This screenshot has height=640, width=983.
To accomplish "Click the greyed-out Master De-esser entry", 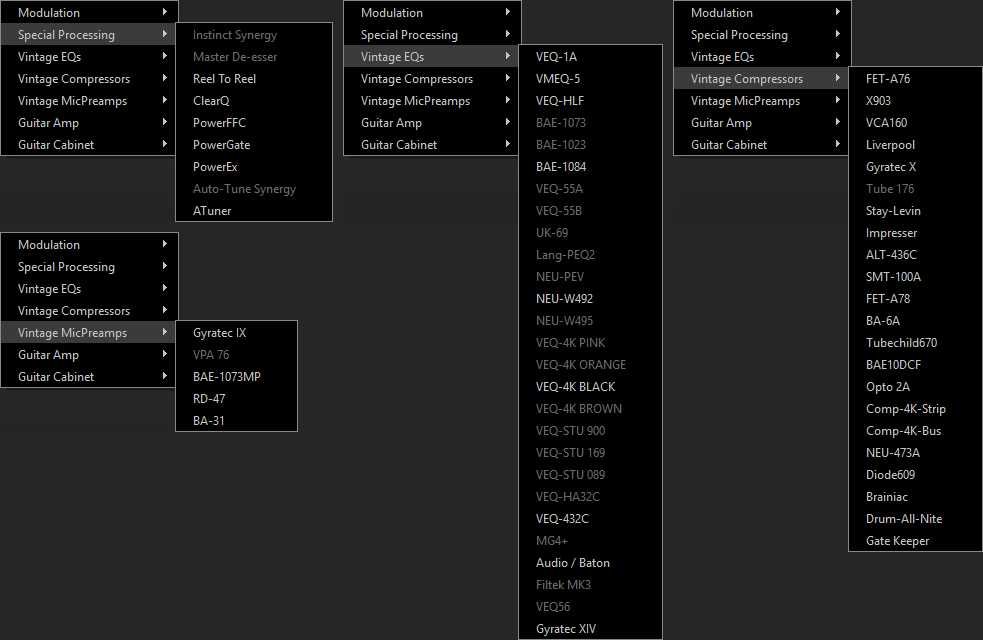I will pyautogui.click(x=254, y=57).
